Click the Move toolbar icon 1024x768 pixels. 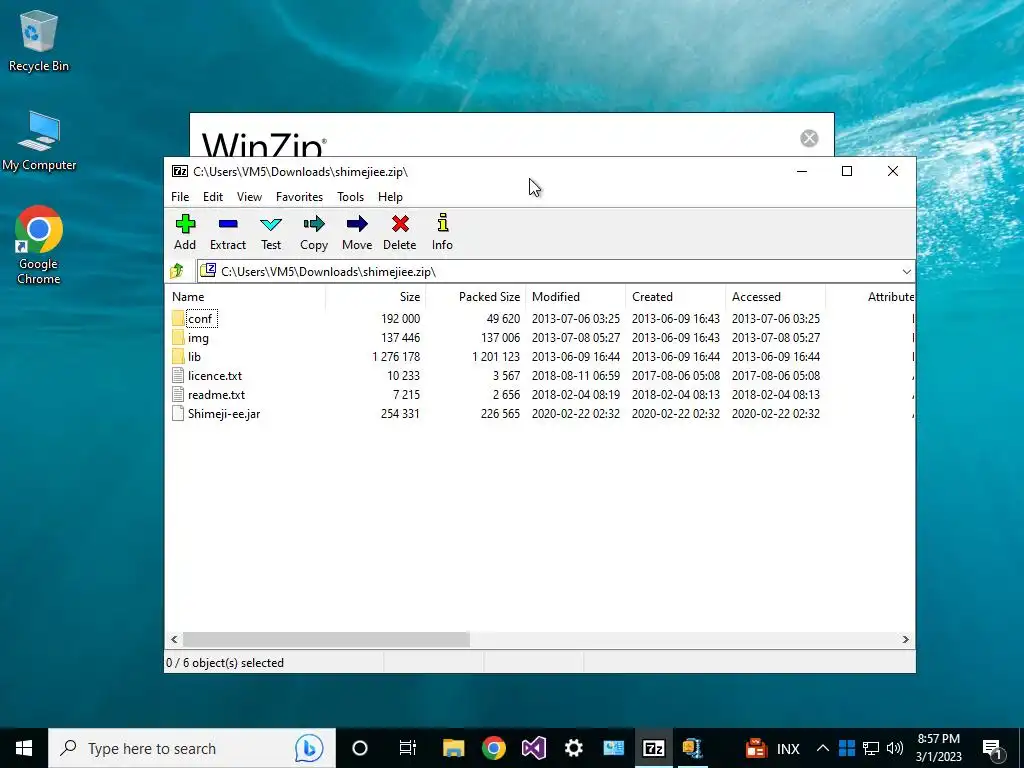point(357,224)
